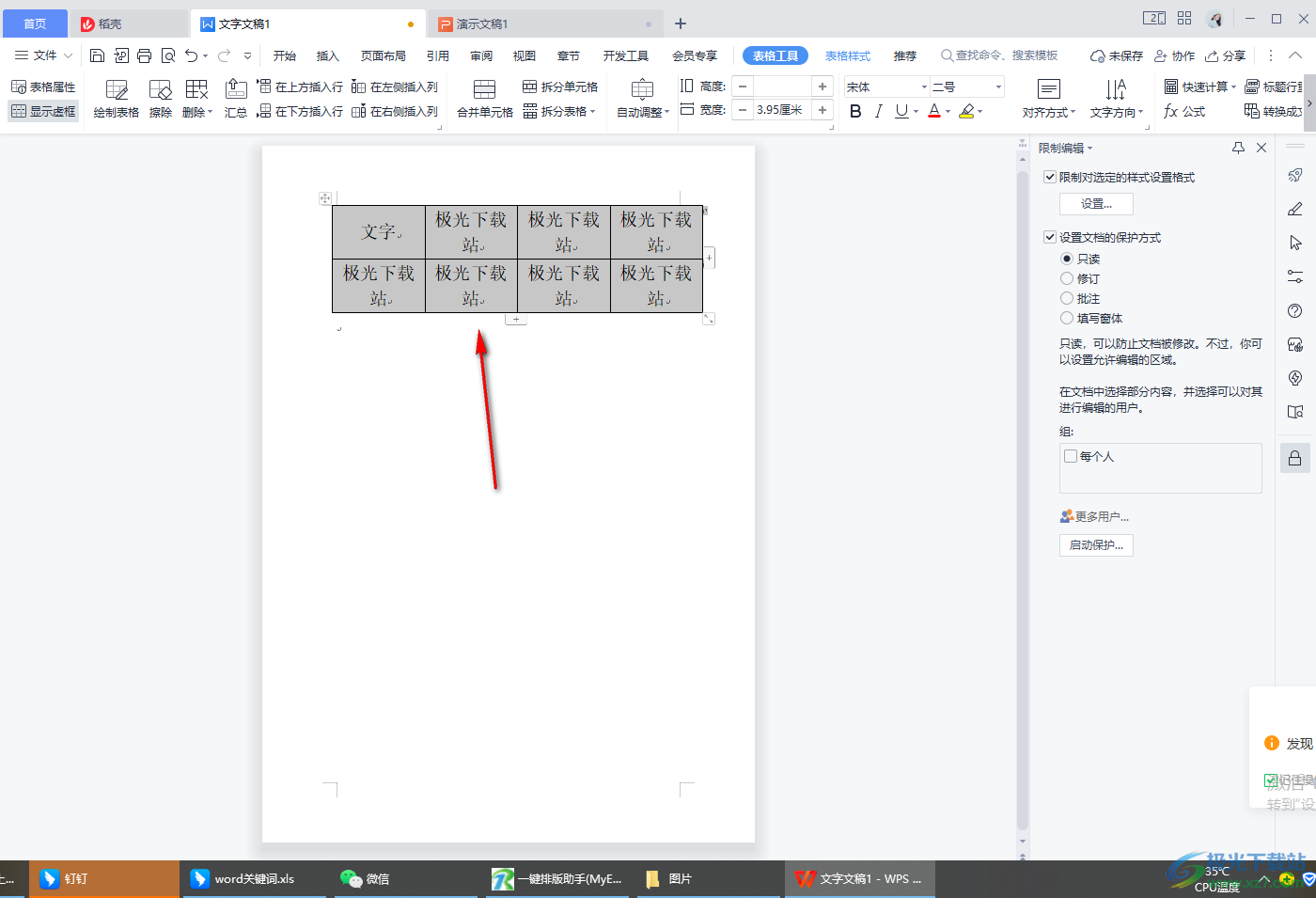Select the 只读 radio option
The height and width of the screenshot is (898, 1316).
click(x=1067, y=259)
